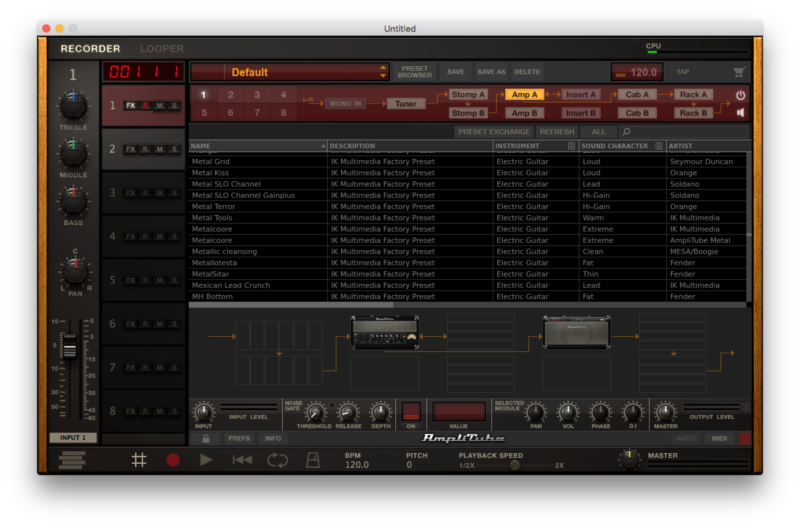801x528 pixels.
Task: Click the track 1 volume fader
Action: point(69,347)
